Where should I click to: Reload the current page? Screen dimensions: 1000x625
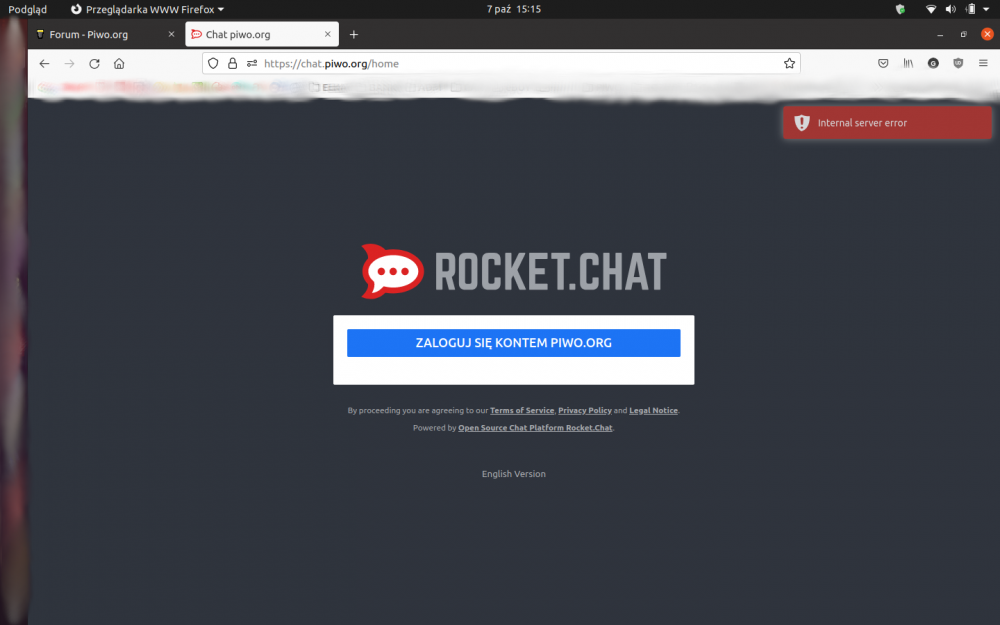(94, 63)
